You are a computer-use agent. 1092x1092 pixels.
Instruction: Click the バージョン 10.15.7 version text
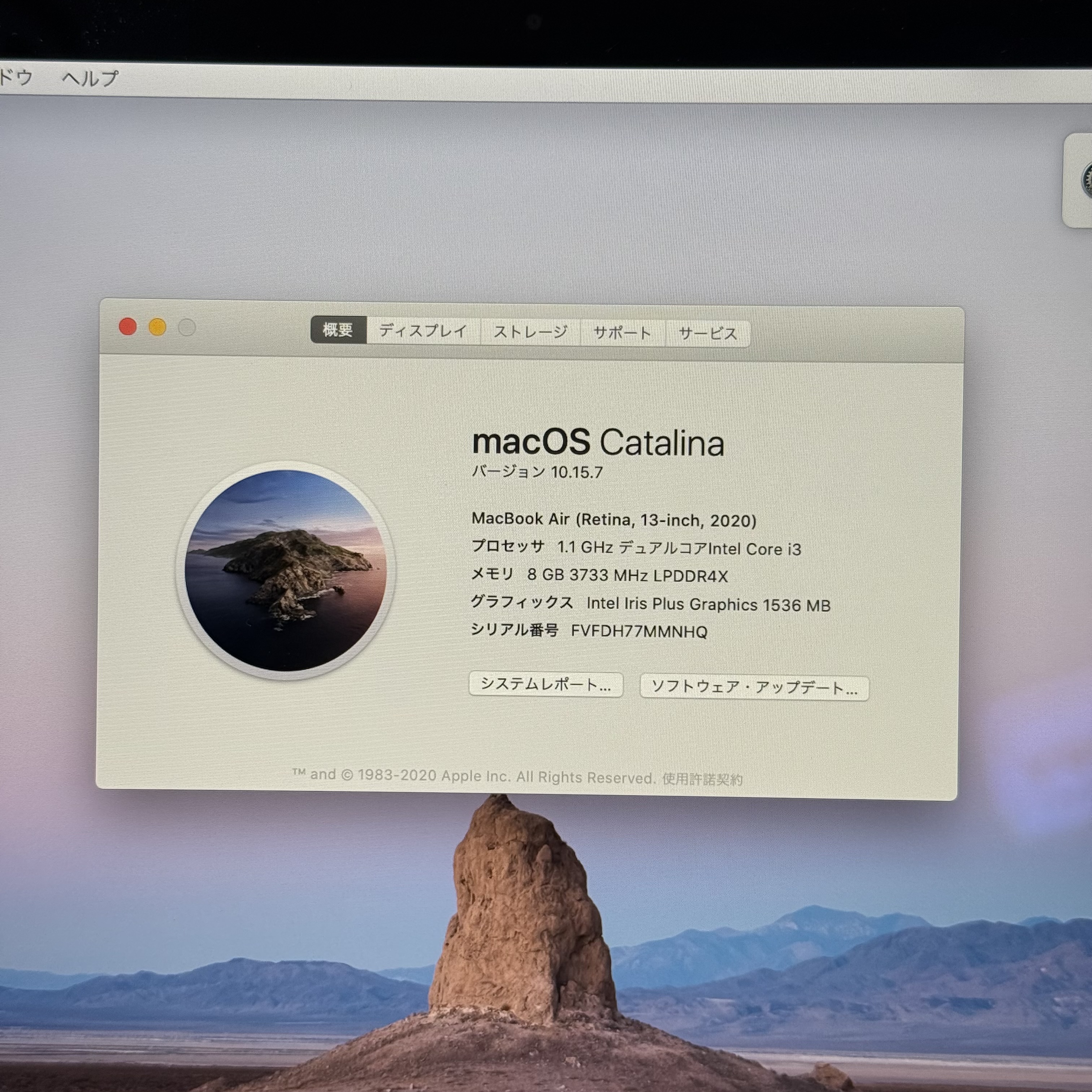coord(537,472)
